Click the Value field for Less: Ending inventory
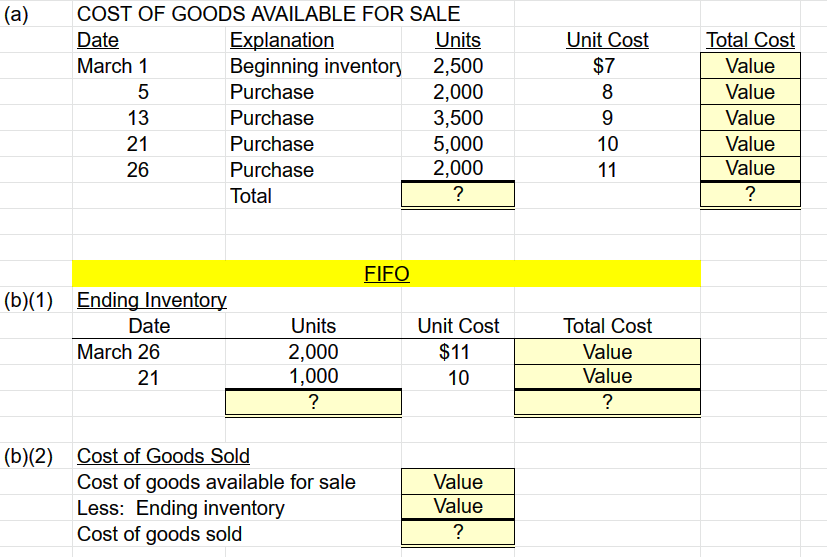This screenshot has width=827, height=557. [458, 506]
